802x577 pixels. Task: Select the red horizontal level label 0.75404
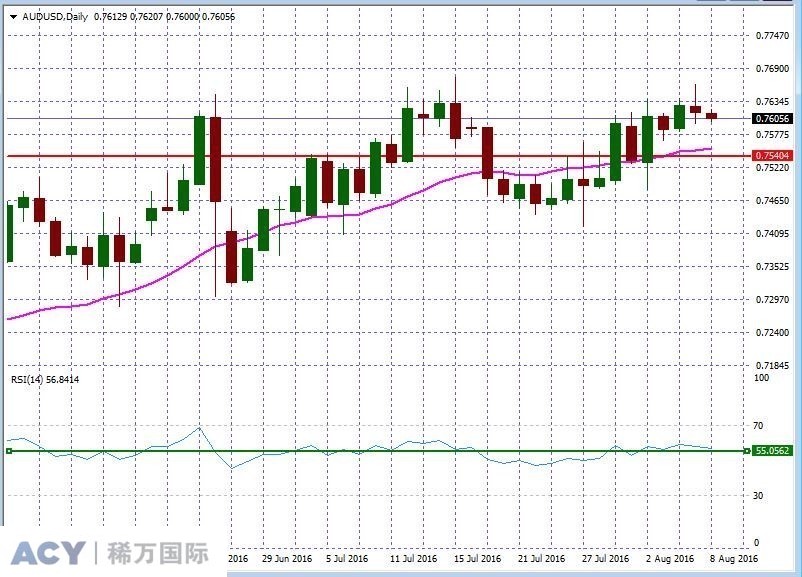(772, 156)
